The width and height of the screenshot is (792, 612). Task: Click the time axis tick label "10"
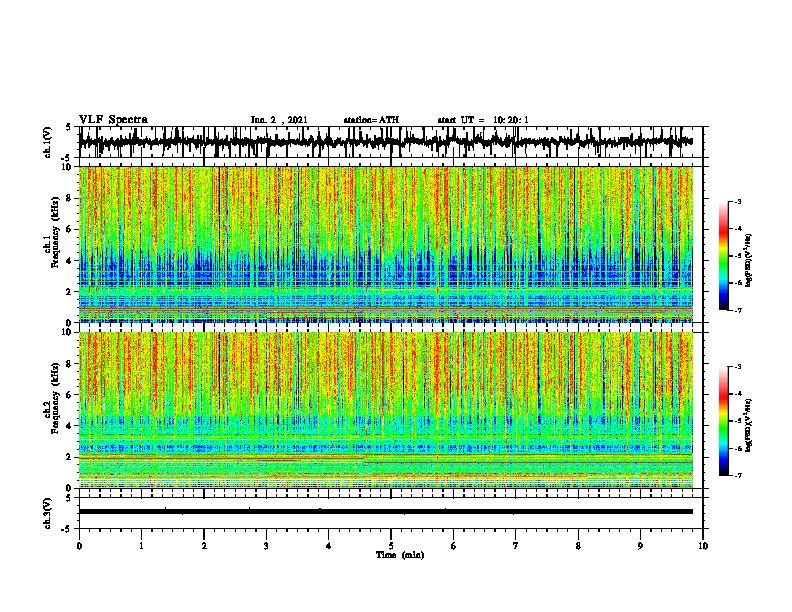pyautogui.click(x=703, y=546)
